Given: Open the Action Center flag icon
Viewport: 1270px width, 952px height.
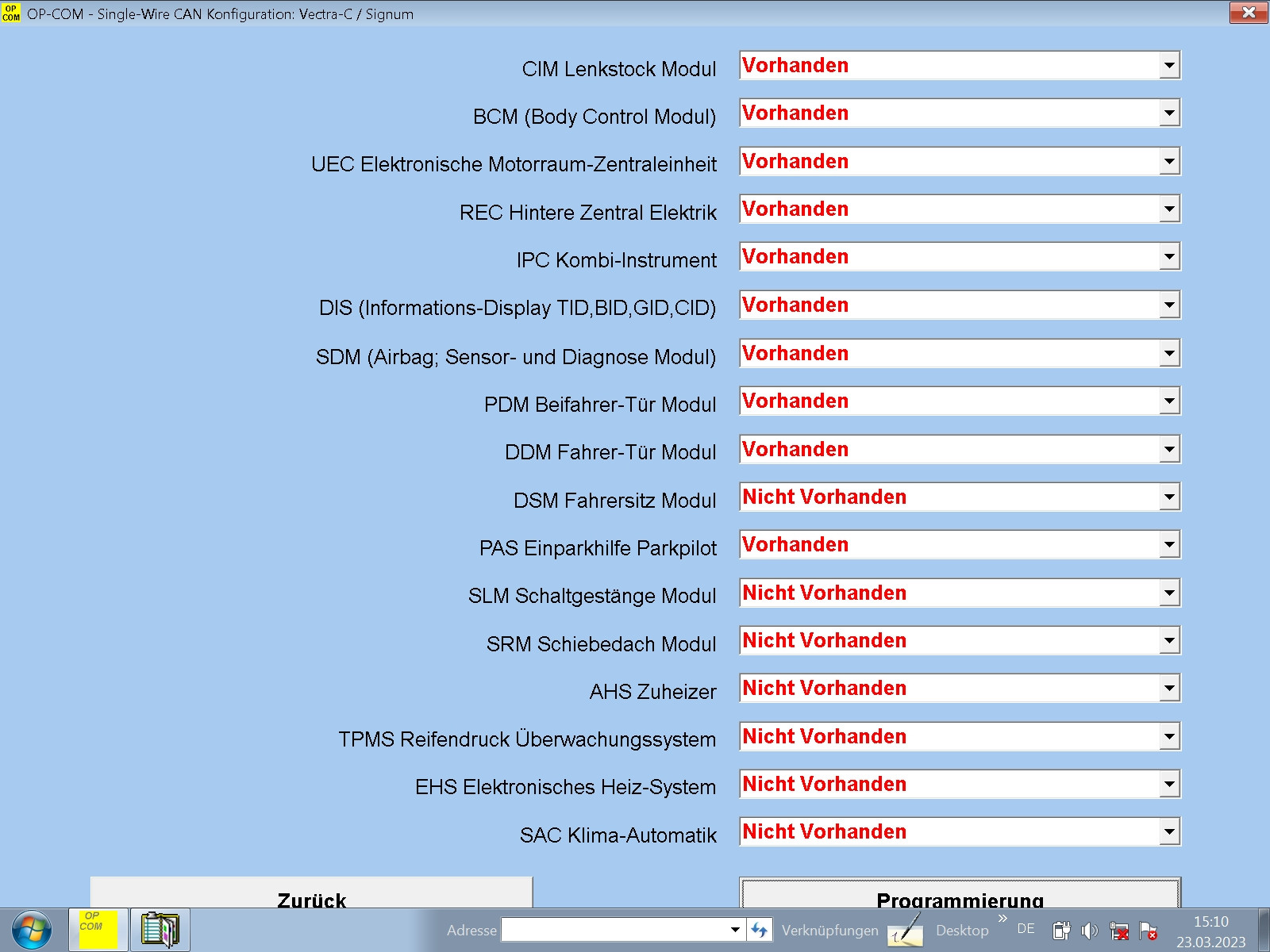Looking at the screenshot, I should [x=1148, y=931].
